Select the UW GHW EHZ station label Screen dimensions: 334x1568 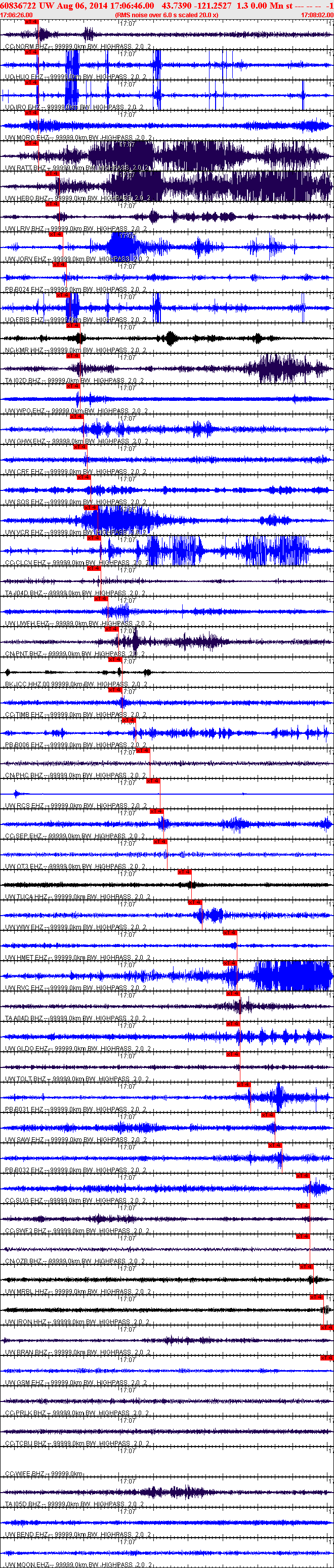(x=76, y=442)
